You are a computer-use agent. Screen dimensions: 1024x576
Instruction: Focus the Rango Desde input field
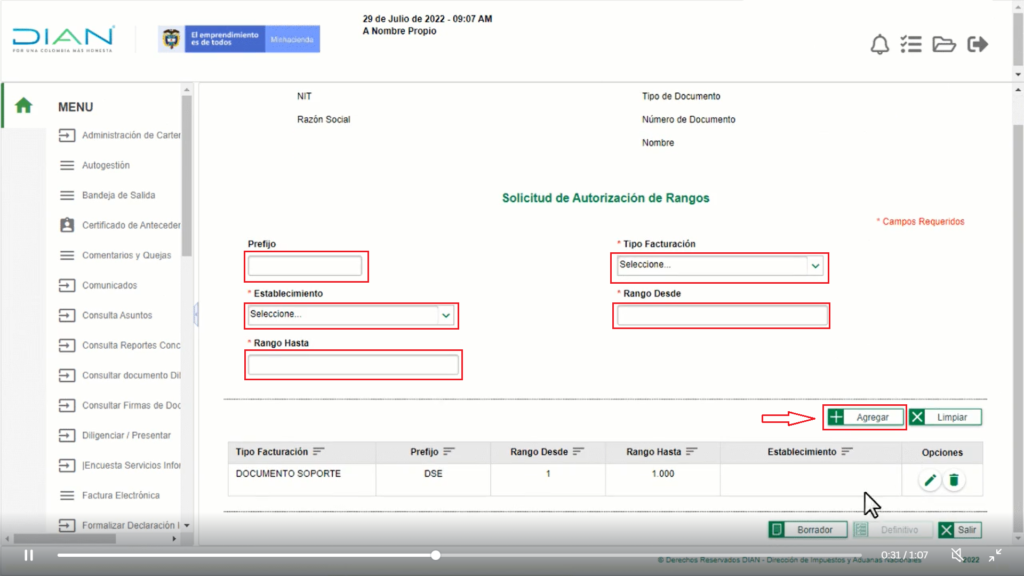click(x=722, y=315)
